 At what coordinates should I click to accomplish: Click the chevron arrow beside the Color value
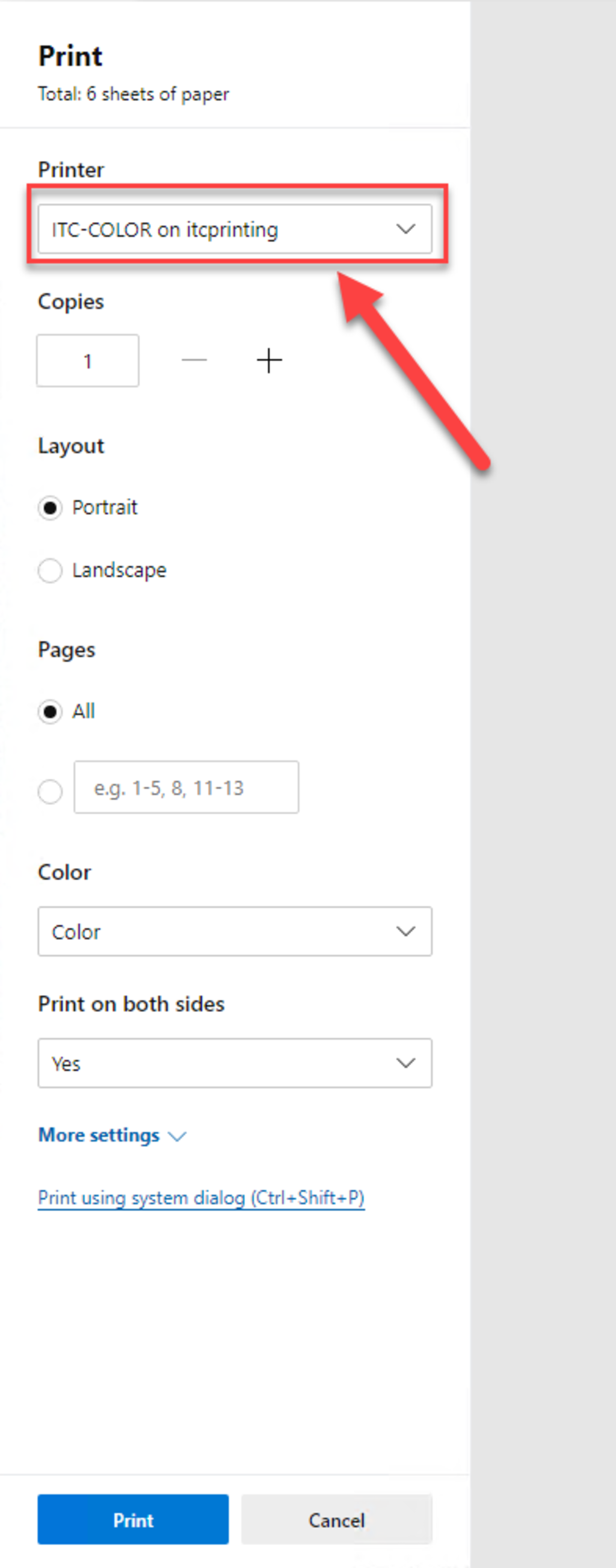[x=405, y=931]
